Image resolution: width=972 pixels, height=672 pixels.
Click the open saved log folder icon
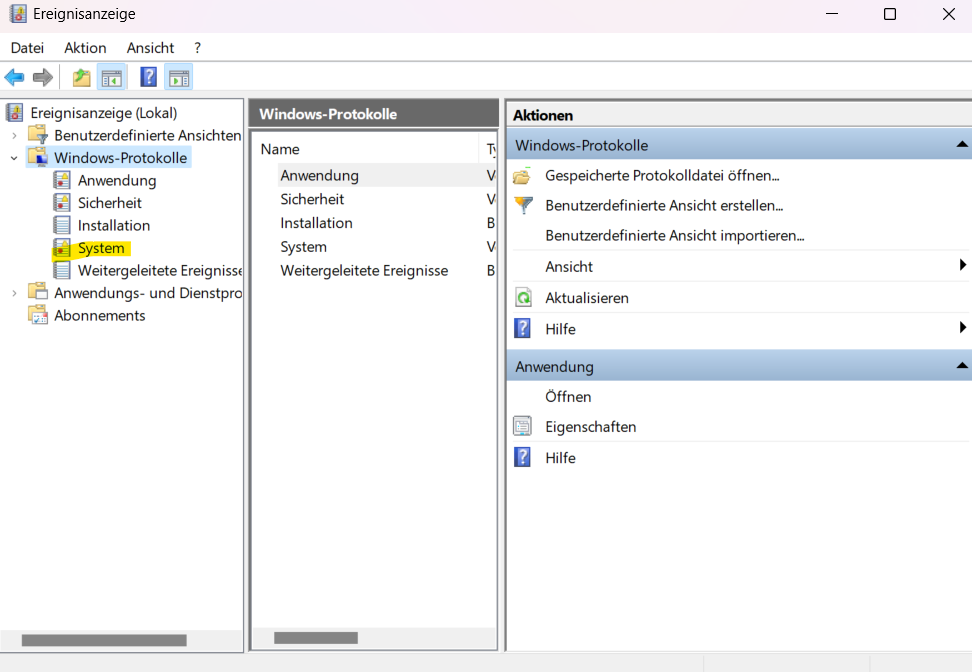click(x=523, y=176)
